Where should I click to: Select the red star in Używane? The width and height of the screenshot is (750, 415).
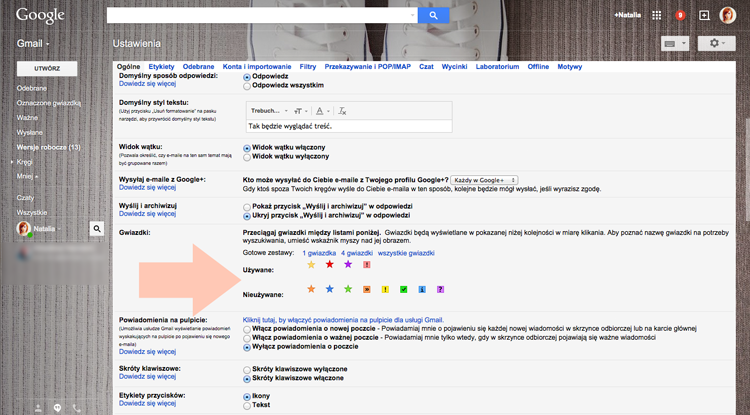pyautogui.click(x=330, y=264)
